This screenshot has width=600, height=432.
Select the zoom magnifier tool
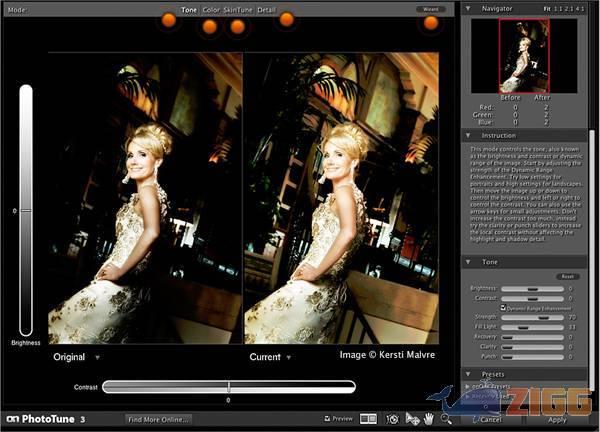[446, 419]
